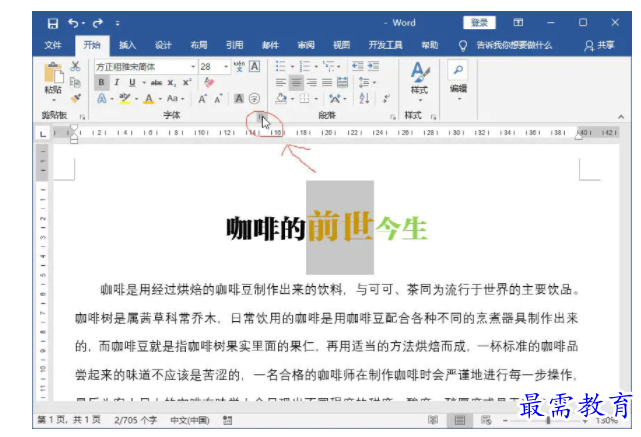The image size is (641, 437).
Task: Open the font name dropdown
Action: 193,67
